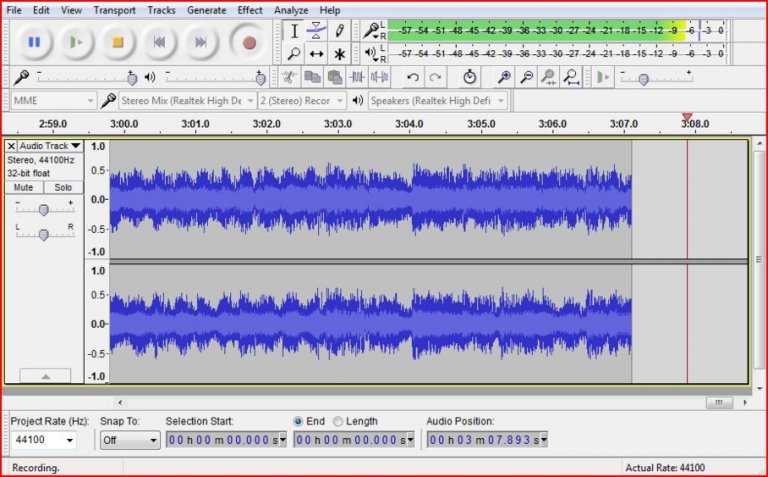768x477 pixels.
Task: Click the Zoom In magnifier in the edit toolbar
Action: tap(504, 77)
